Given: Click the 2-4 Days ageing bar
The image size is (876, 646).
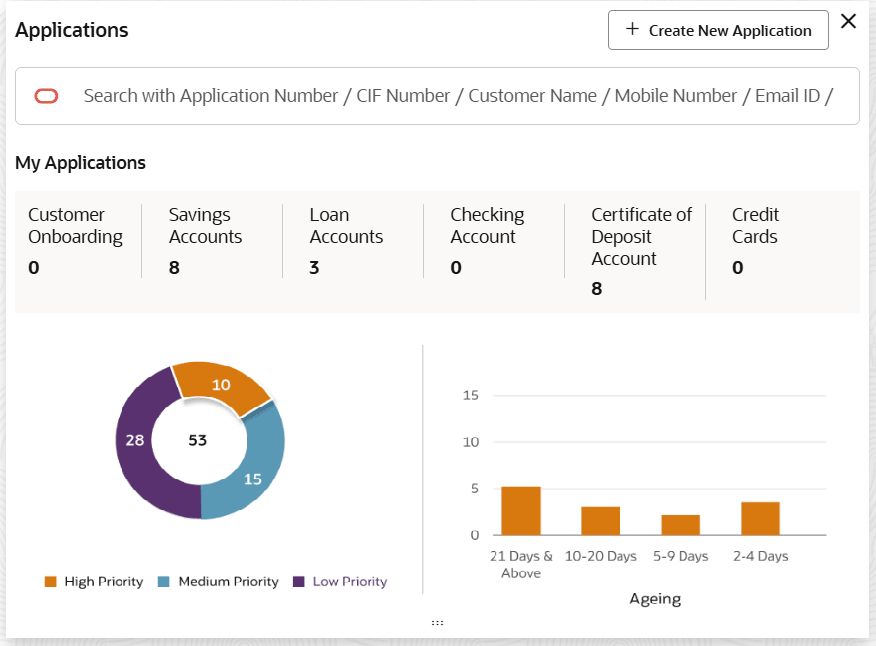Looking at the screenshot, I should click(x=760, y=518).
